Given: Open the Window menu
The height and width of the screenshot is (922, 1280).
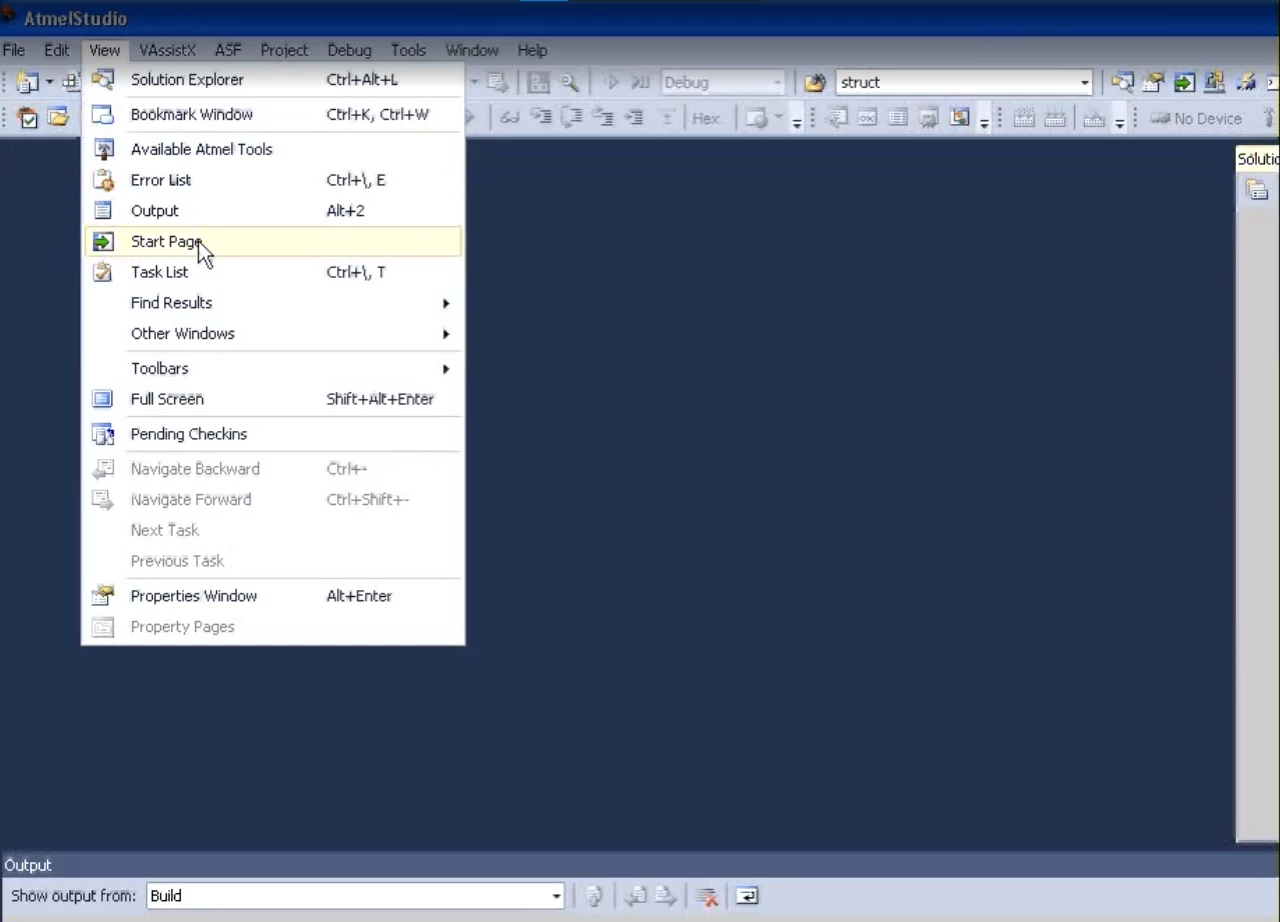Looking at the screenshot, I should point(472,50).
